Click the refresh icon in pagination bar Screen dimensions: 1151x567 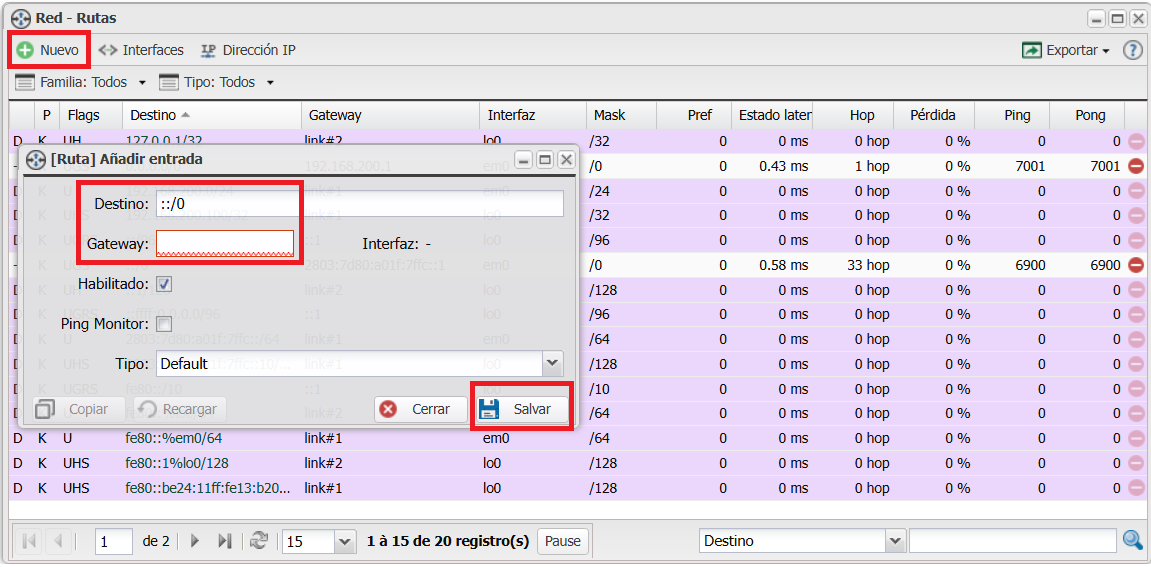click(259, 541)
